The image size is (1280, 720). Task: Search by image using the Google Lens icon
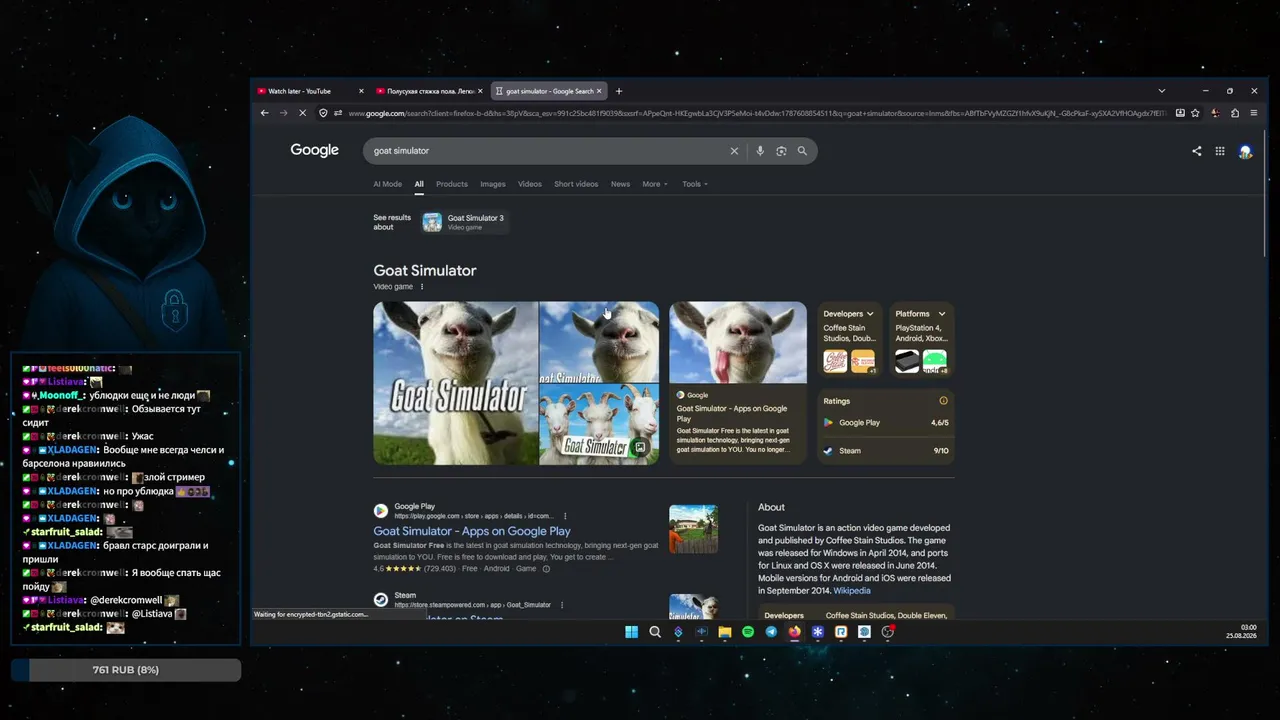pyautogui.click(x=781, y=151)
